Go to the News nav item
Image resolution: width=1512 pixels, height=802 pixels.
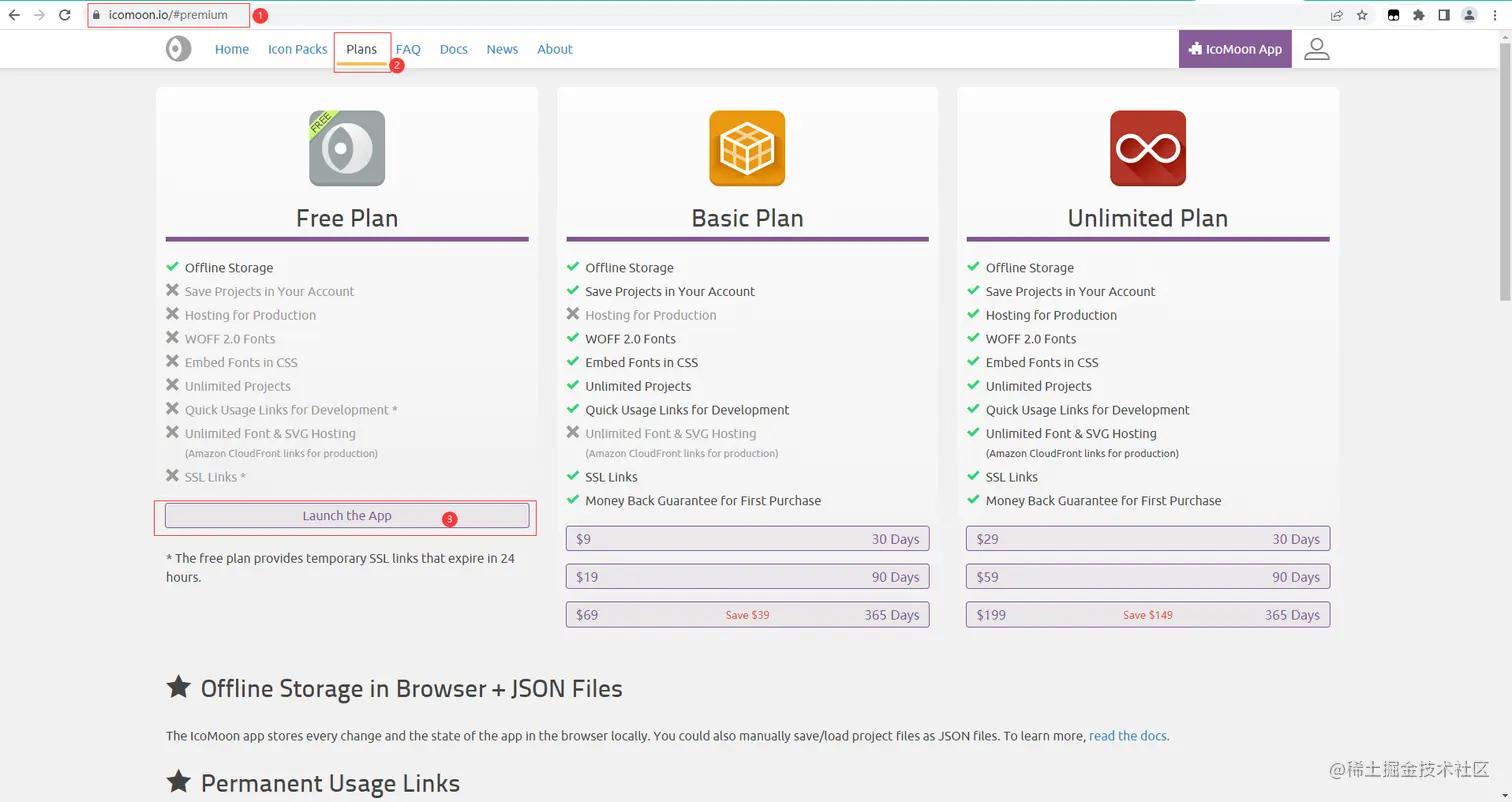pyautogui.click(x=503, y=49)
